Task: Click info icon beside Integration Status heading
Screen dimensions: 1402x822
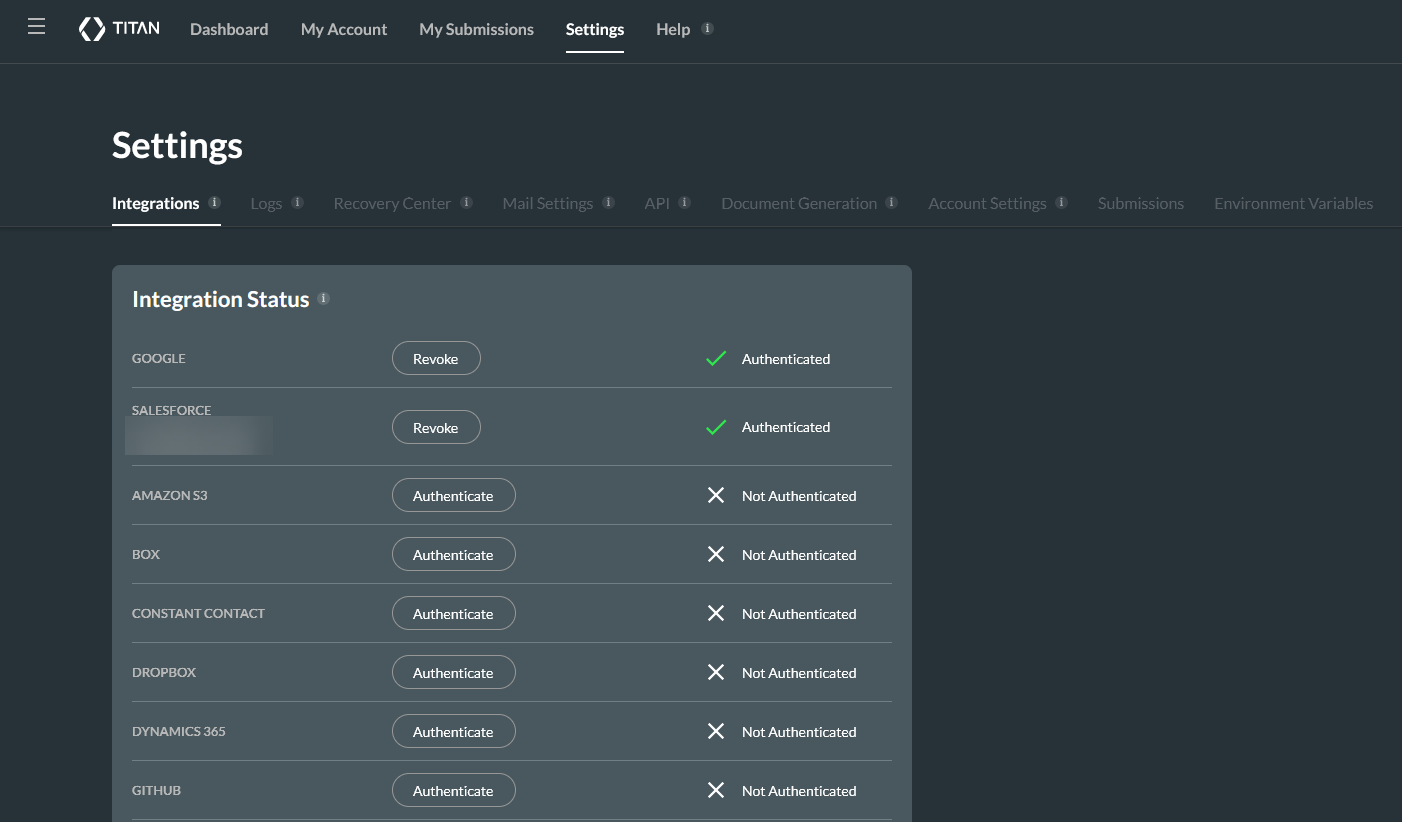Action: pyautogui.click(x=323, y=298)
